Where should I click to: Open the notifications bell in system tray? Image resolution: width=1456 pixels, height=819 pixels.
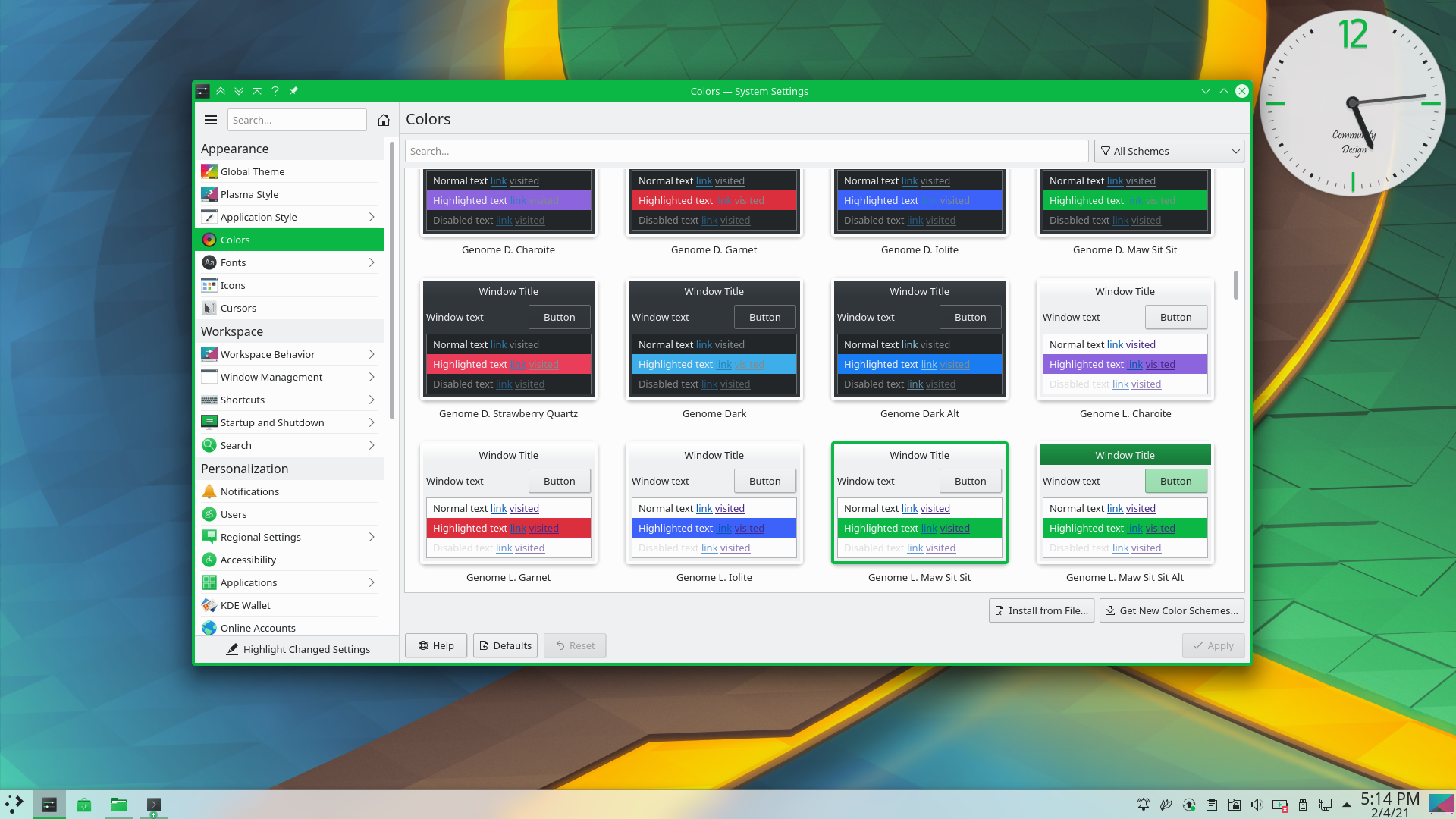click(x=1144, y=805)
